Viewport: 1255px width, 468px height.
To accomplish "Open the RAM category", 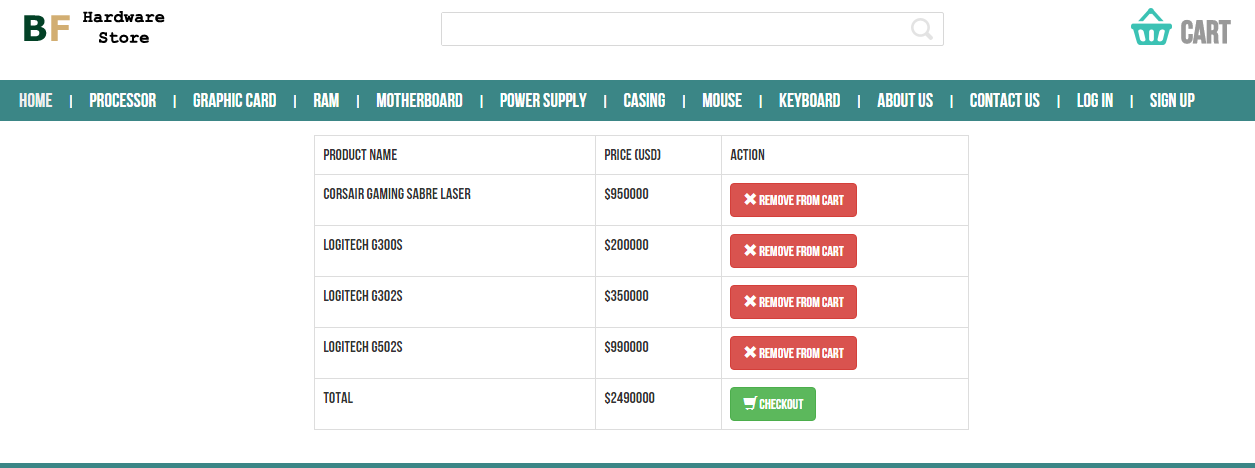I will click(x=326, y=101).
